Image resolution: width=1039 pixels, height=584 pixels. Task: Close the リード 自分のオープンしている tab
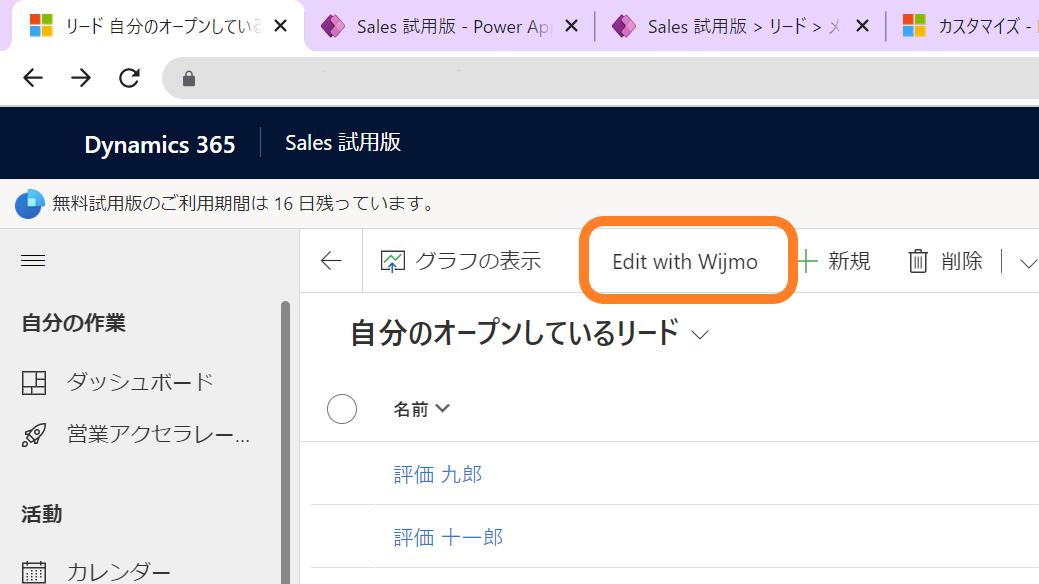click(x=280, y=26)
